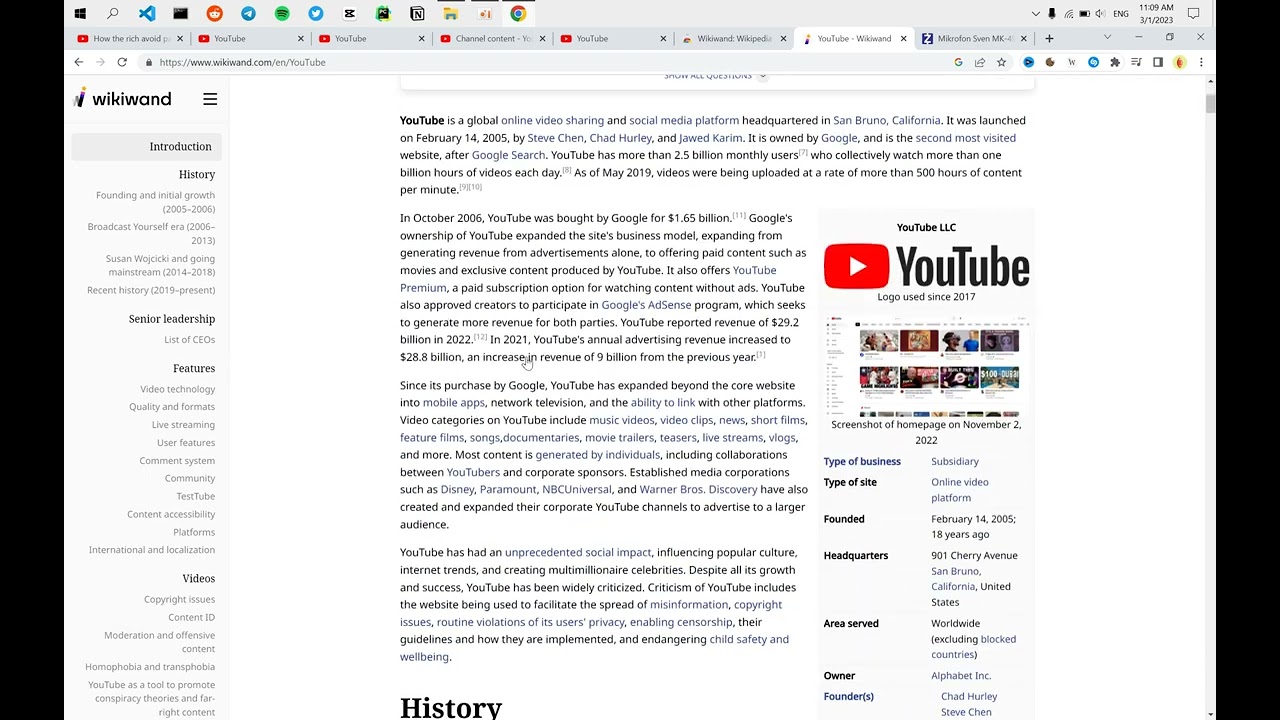This screenshot has height=720, width=1280.
Task: Click the Wikiwand logo
Action: [122, 98]
